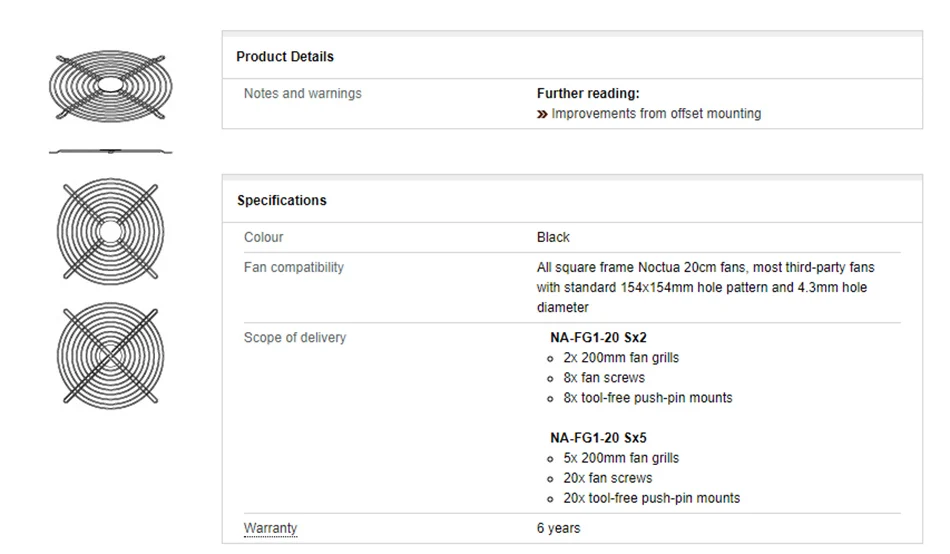Click the '6 years' warranty value
This screenshot has height=554, width=950.
pyautogui.click(x=558, y=528)
